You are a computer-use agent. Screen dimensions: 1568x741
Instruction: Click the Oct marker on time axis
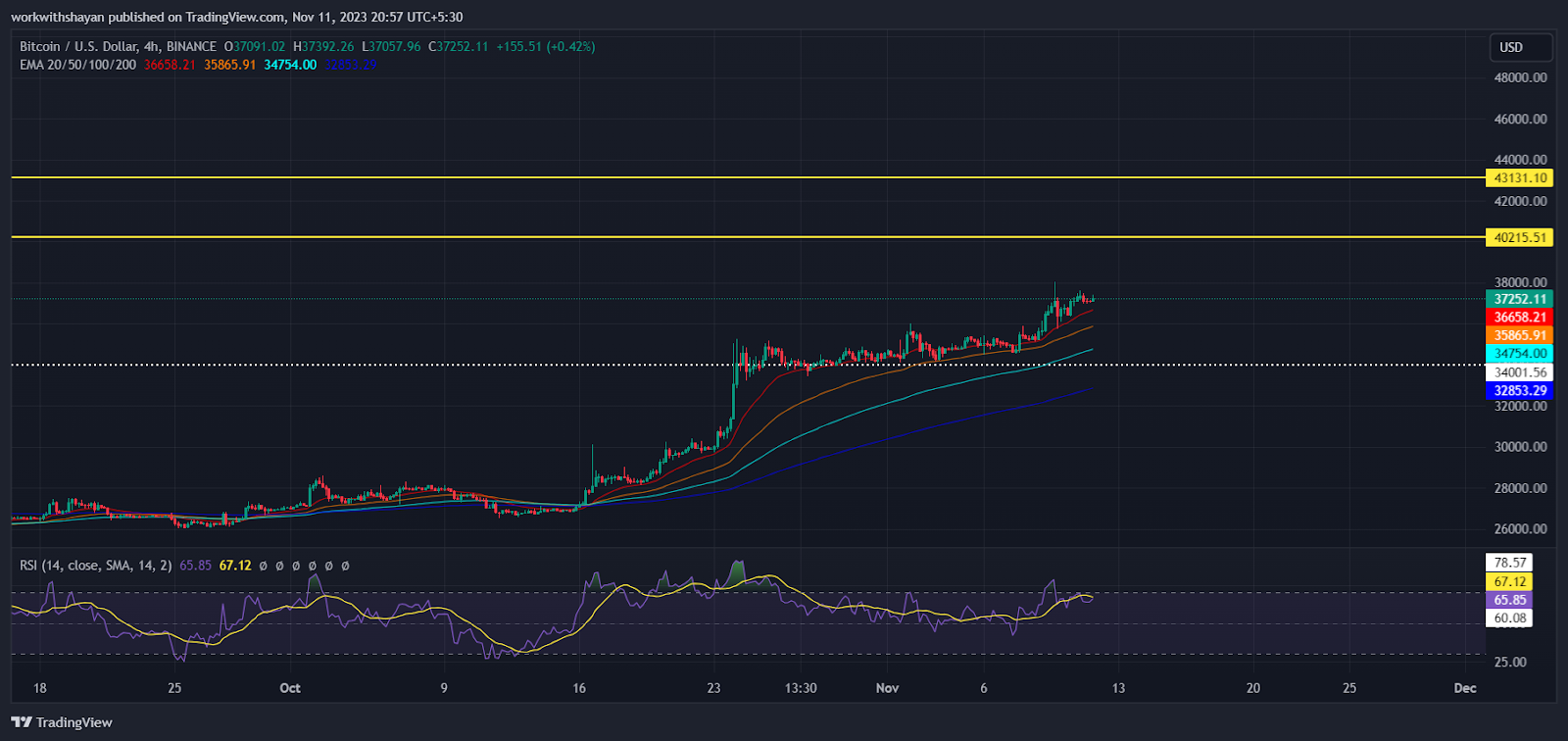290,688
